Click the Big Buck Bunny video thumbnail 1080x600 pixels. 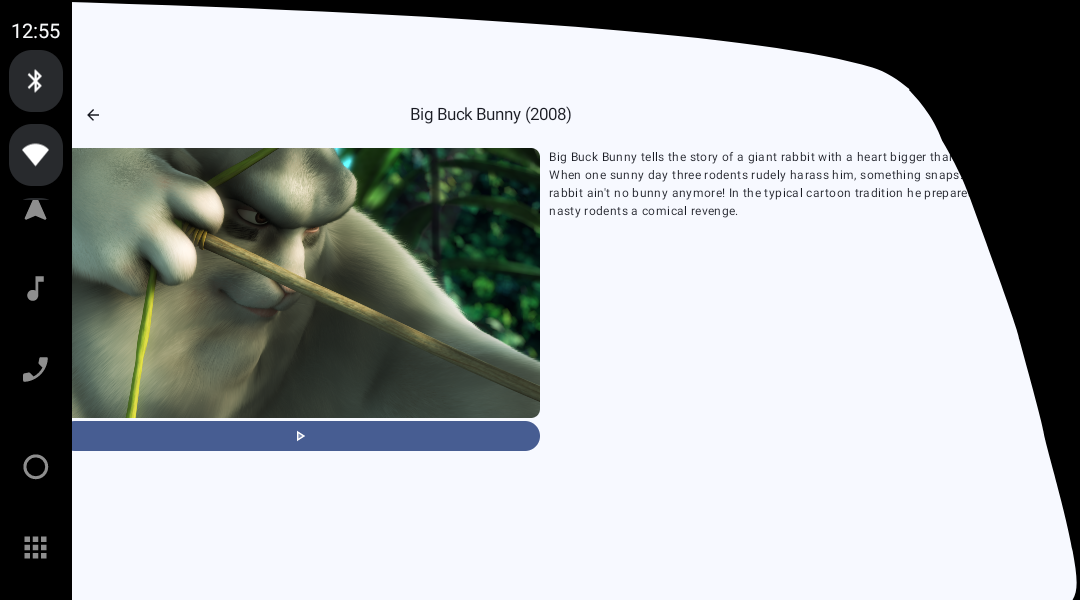pyautogui.click(x=305, y=283)
